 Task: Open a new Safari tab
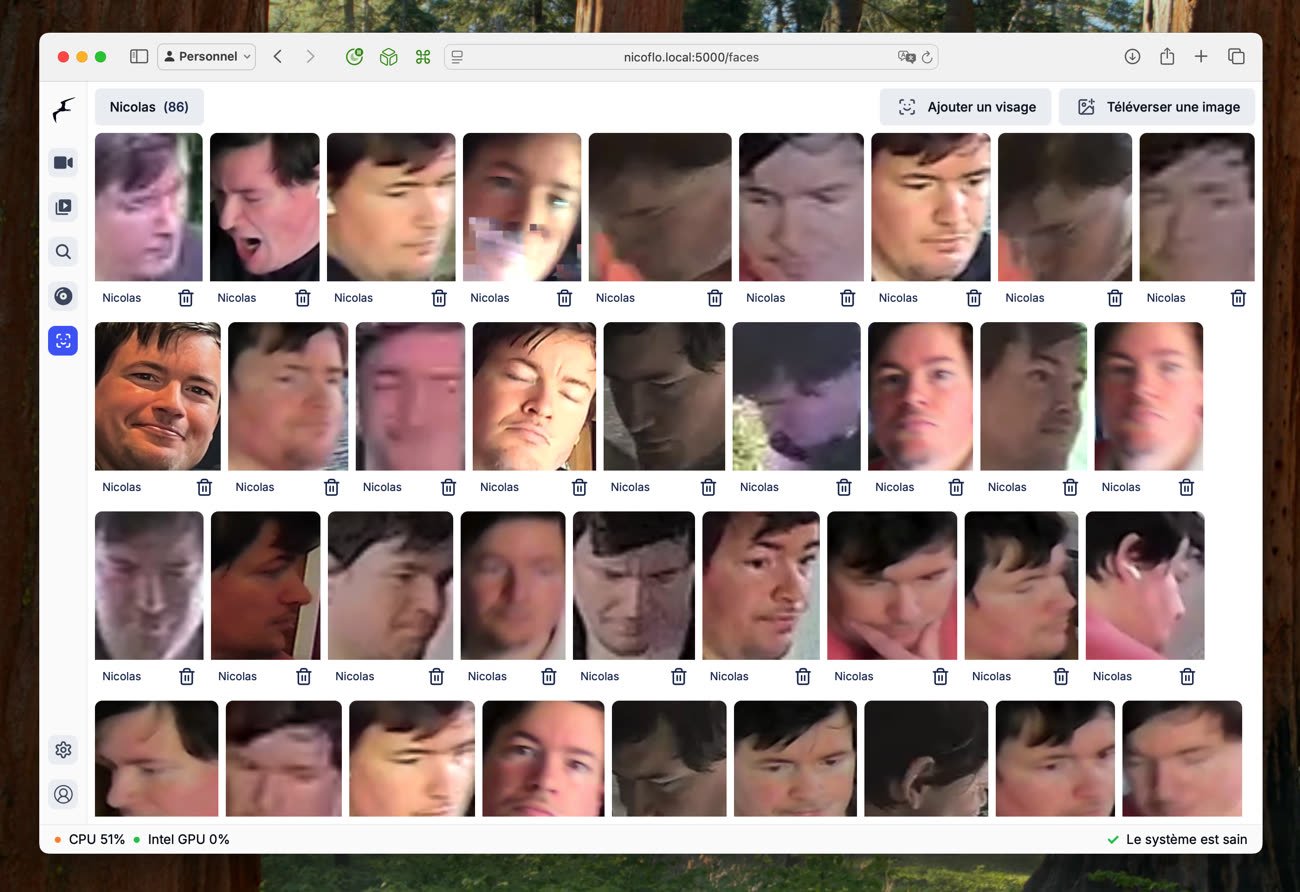coord(1201,57)
